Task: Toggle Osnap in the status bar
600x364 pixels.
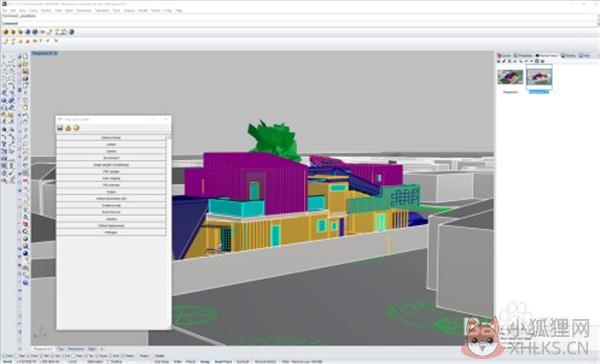Action: click(x=205, y=361)
